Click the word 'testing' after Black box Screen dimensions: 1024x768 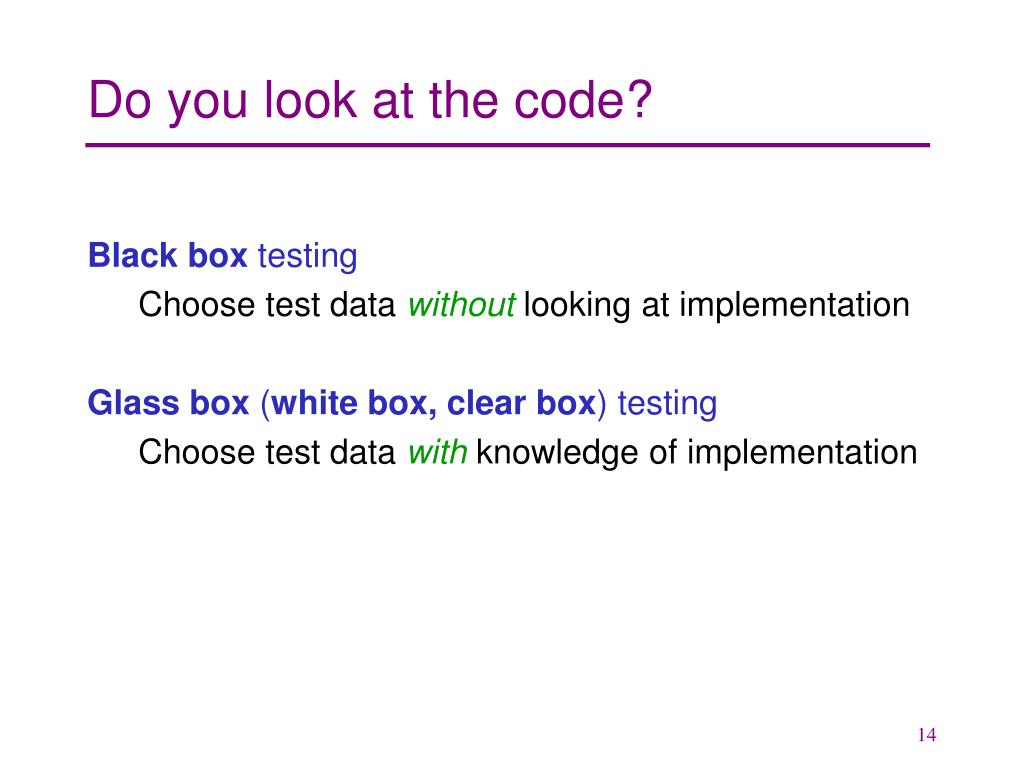click(x=308, y=257)
